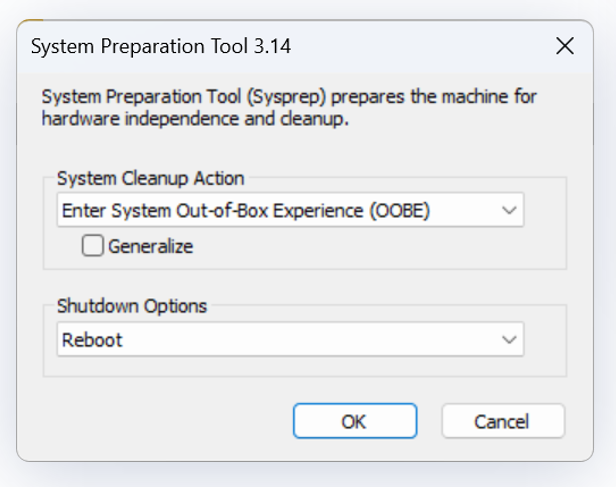The height and width of the screenshot is (487, 616).
Task: Click the "Generalize" label text
Action: pos(150,246)
